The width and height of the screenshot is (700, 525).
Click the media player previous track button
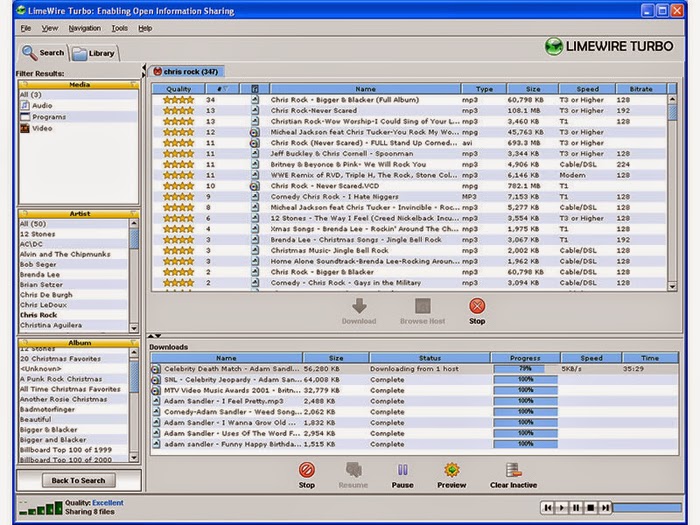547,508
